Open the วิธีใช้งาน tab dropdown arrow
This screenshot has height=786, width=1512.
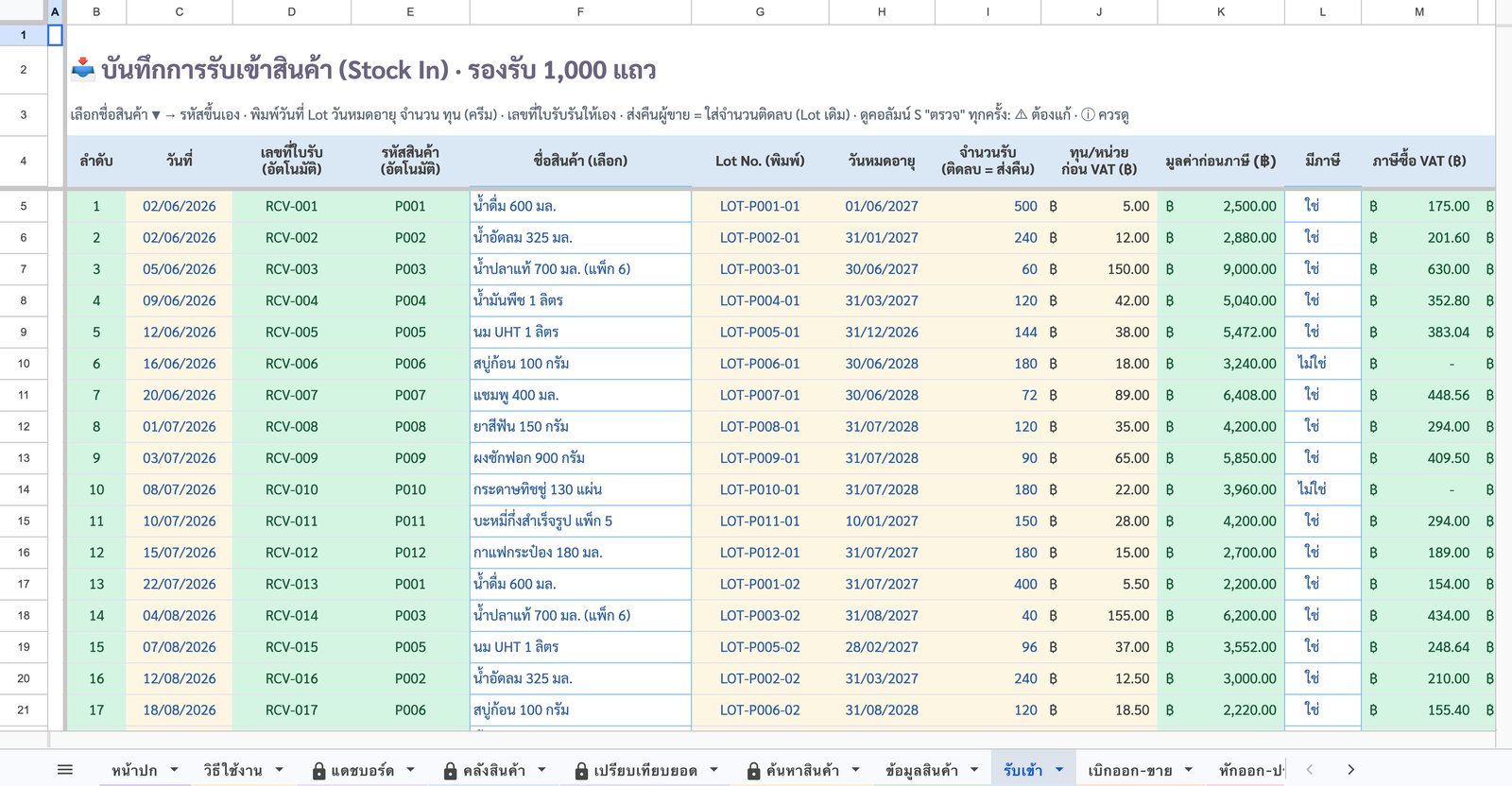click(279, 770)
